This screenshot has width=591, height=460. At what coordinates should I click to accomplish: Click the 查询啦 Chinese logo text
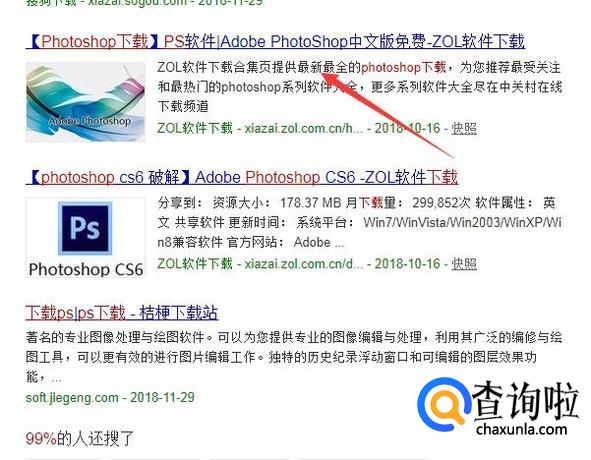[x=525, y=400]
